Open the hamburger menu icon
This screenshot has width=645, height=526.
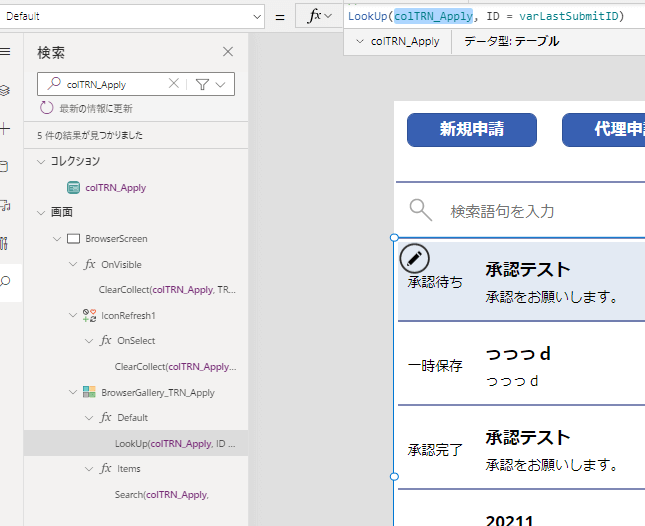point(5,52)
